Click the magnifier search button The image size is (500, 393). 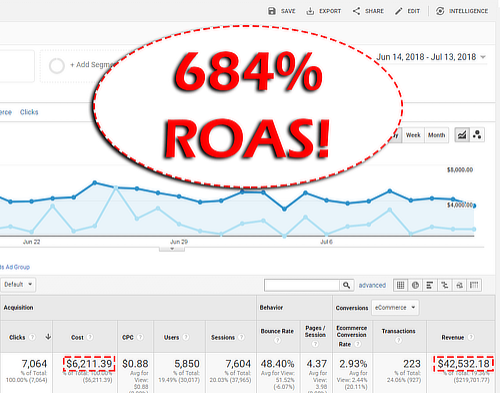(x=347, y=285)
